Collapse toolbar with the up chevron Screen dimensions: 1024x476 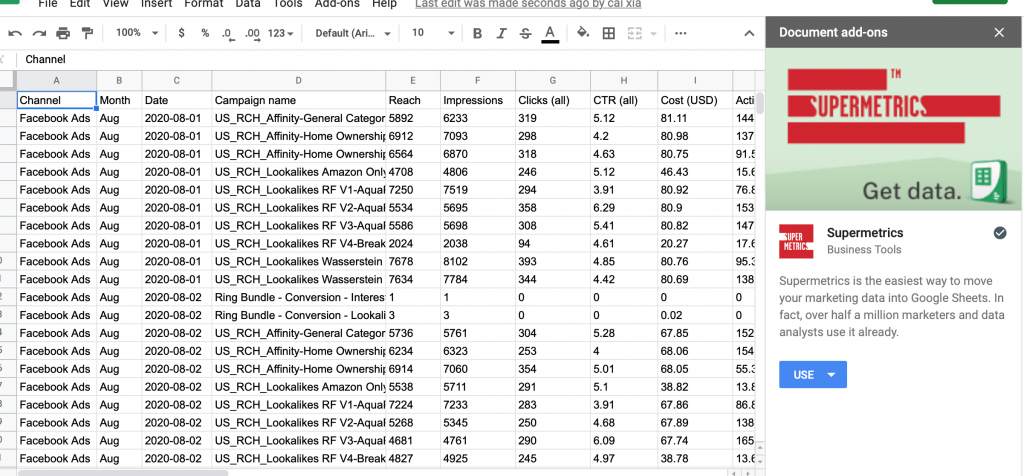click(x=750, y=33)
